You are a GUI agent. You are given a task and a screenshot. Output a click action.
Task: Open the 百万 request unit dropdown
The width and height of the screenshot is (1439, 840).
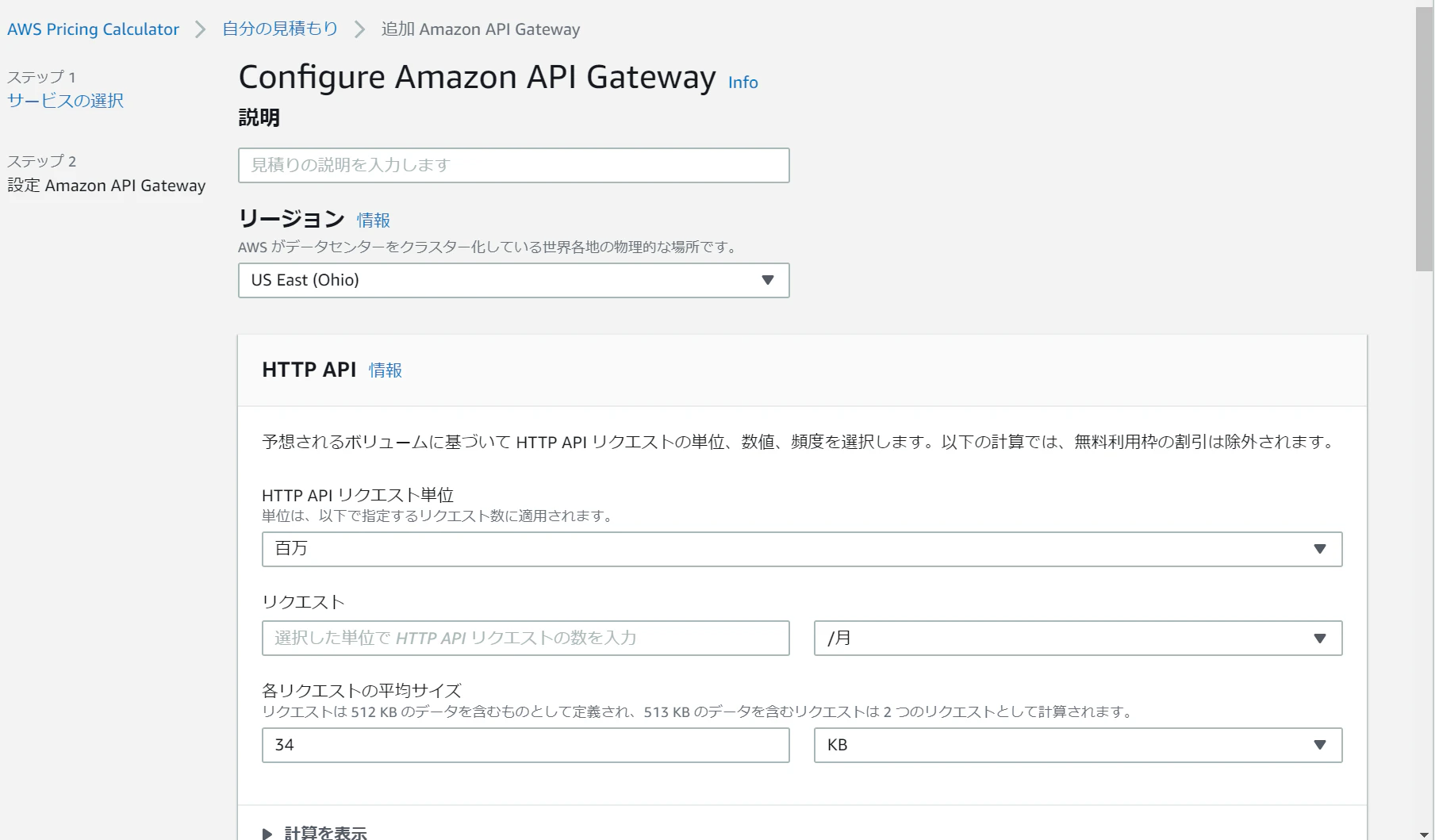coord(802,549)
